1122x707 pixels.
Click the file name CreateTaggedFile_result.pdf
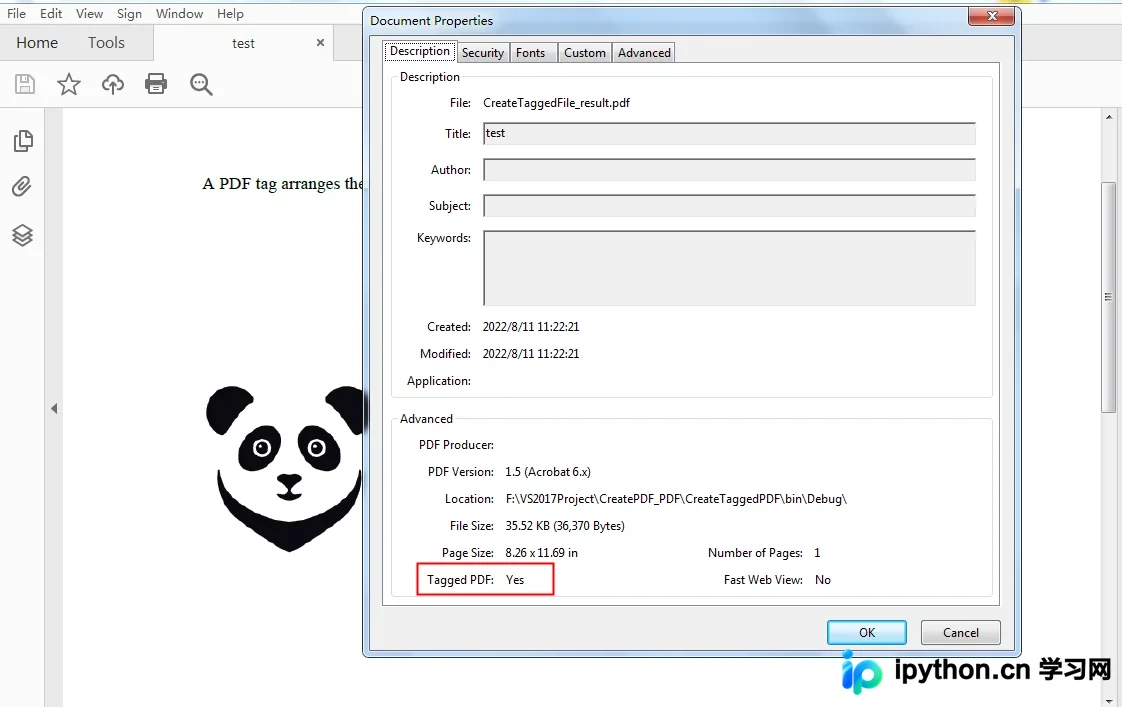pos(556,103)
